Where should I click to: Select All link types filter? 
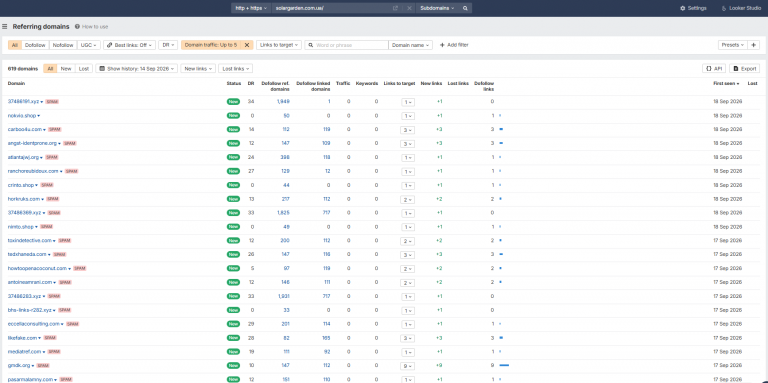pos(15,45)
